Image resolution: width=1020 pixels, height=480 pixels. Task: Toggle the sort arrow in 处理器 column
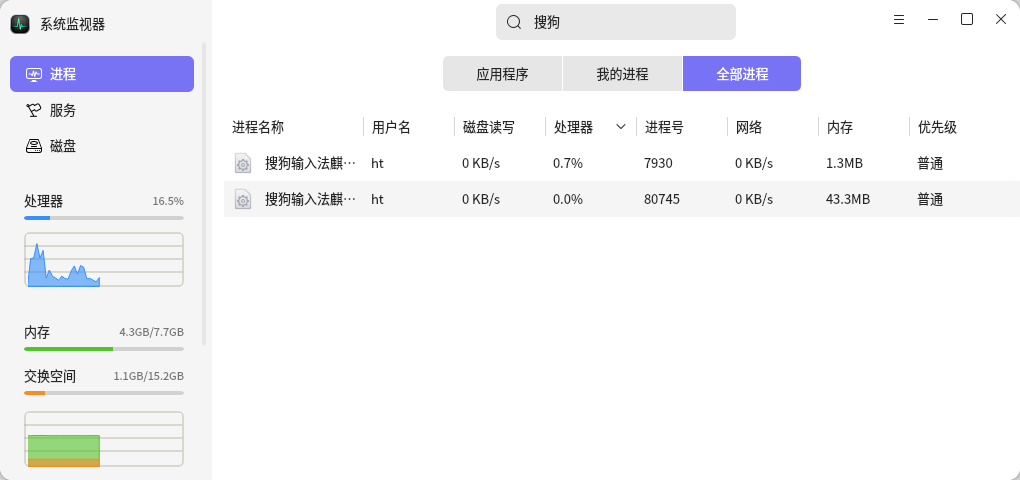pyautogui.click(x=621, y=127)
